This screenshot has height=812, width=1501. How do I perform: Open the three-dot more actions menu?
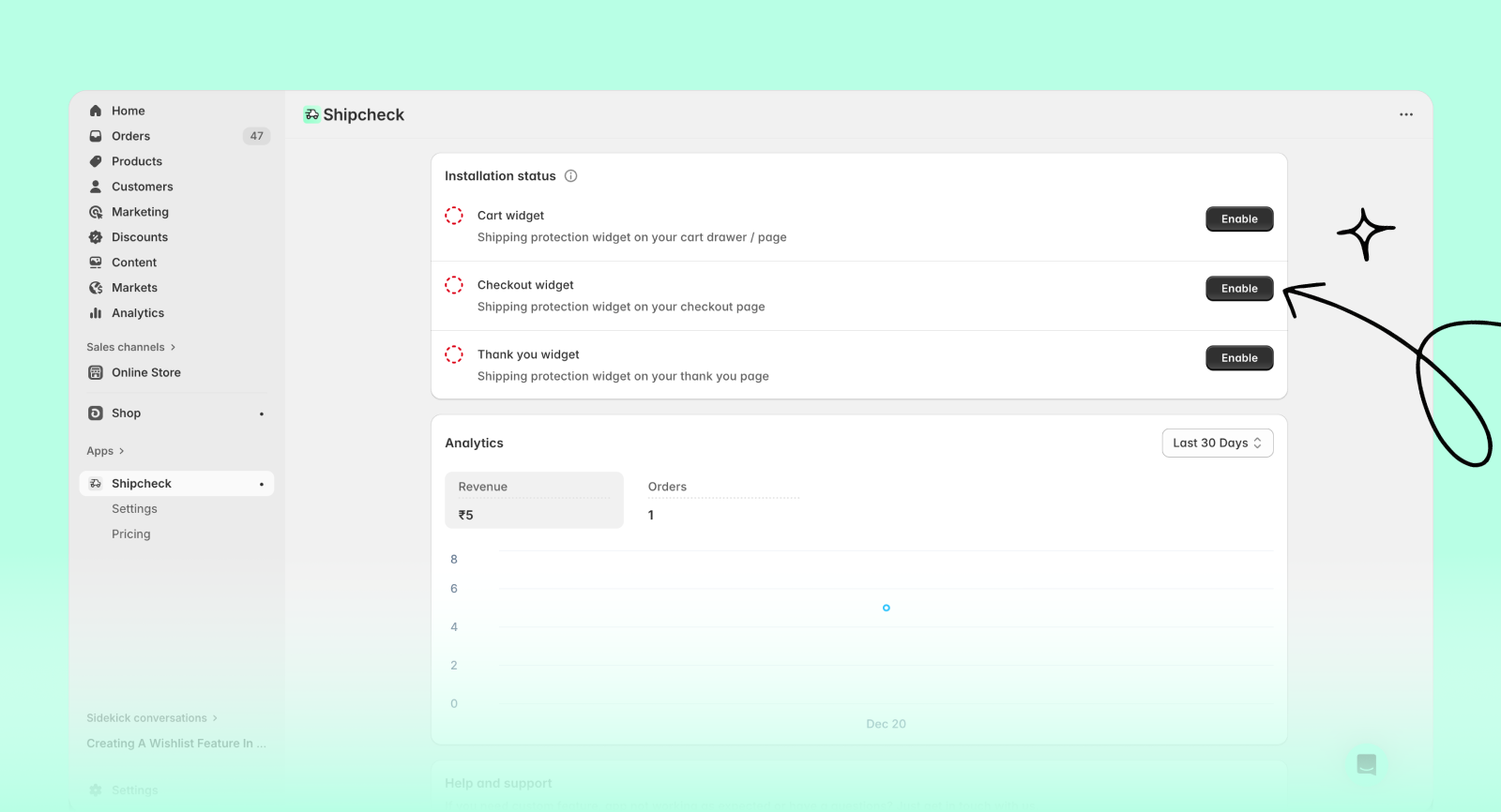click(1405, 114)
